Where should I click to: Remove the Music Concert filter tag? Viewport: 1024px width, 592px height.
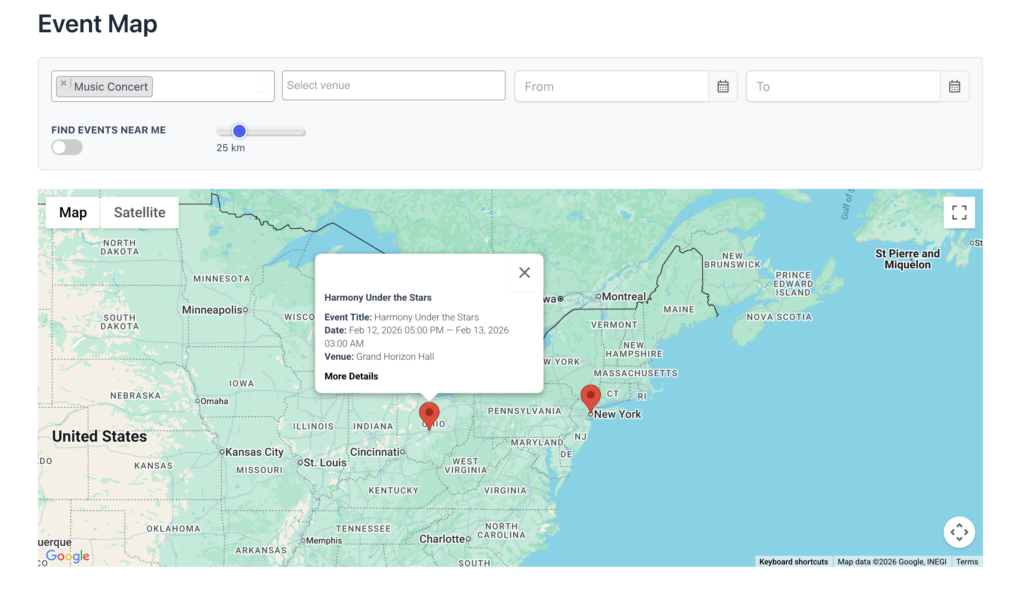pos(64,85)
